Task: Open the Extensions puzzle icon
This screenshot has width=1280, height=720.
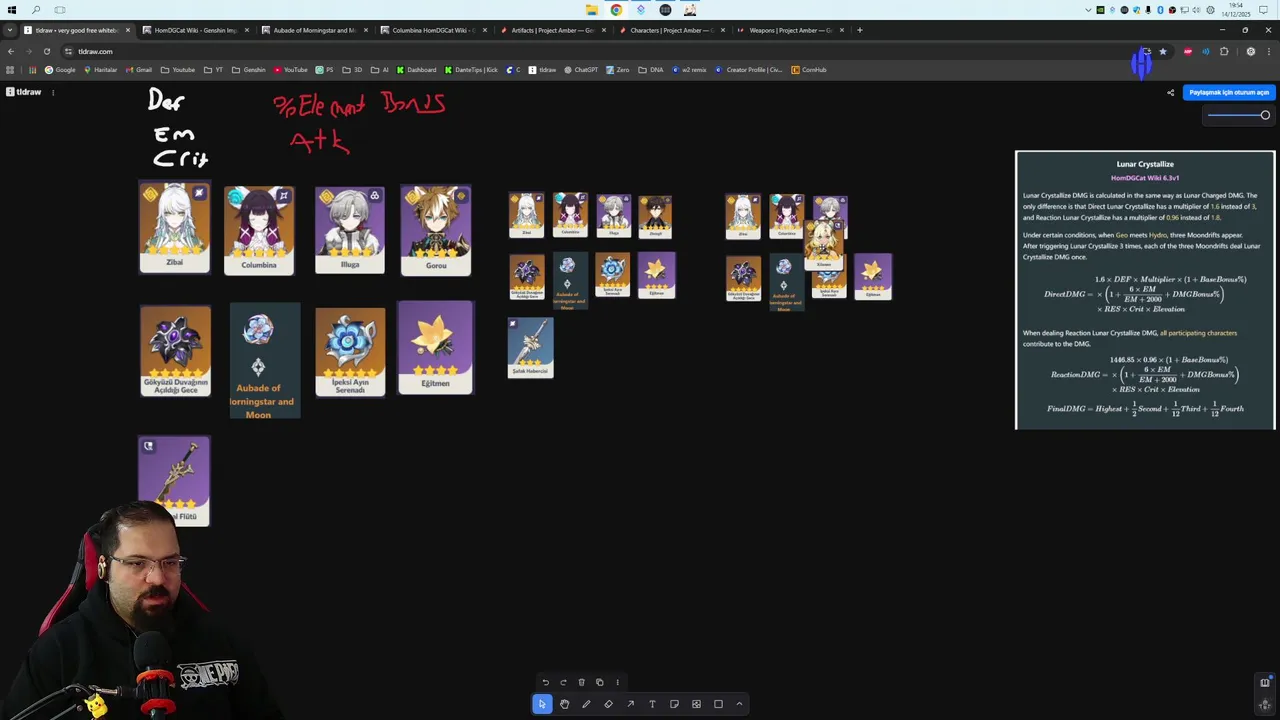Action: (1224, 51)
